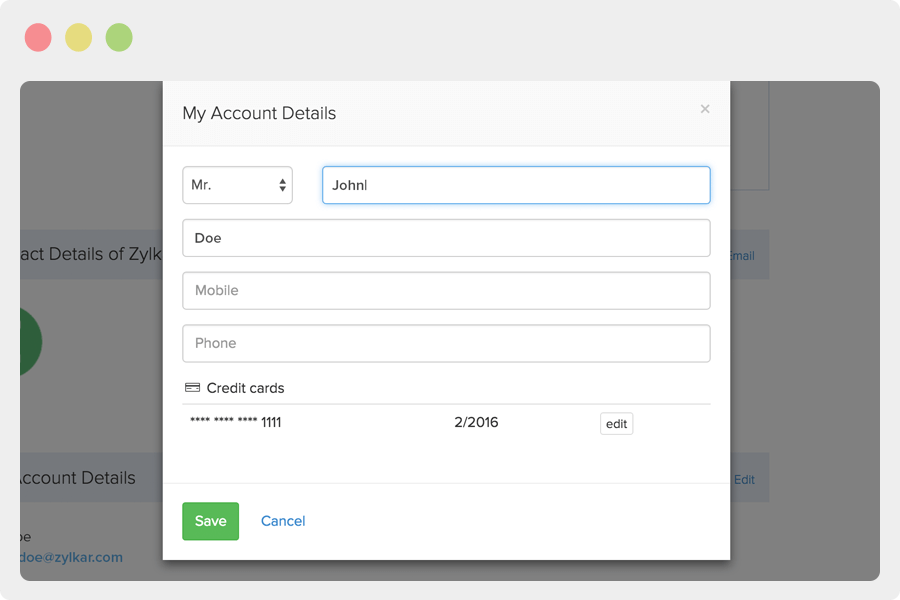
Task: Click the up-down arrows on title selector
Action: (281, 184)
